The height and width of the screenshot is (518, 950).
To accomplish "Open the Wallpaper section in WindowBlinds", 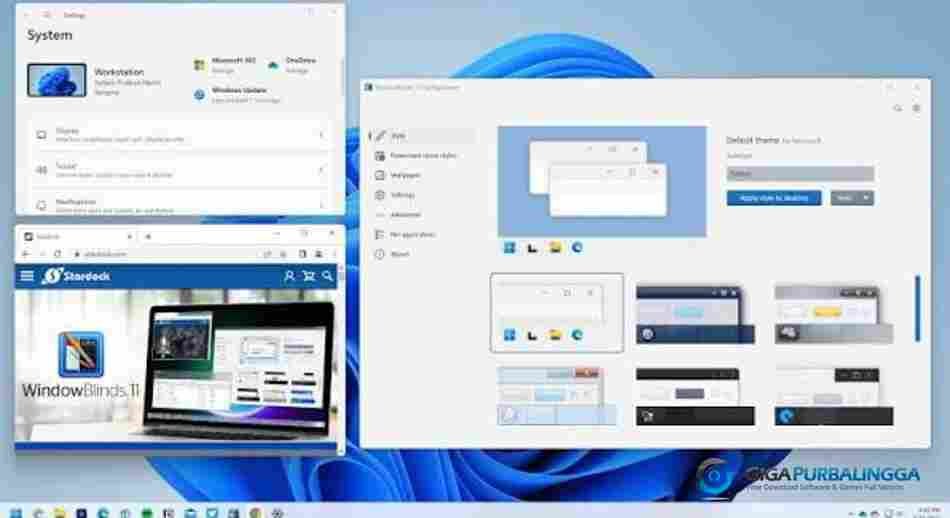I will 422,175.
